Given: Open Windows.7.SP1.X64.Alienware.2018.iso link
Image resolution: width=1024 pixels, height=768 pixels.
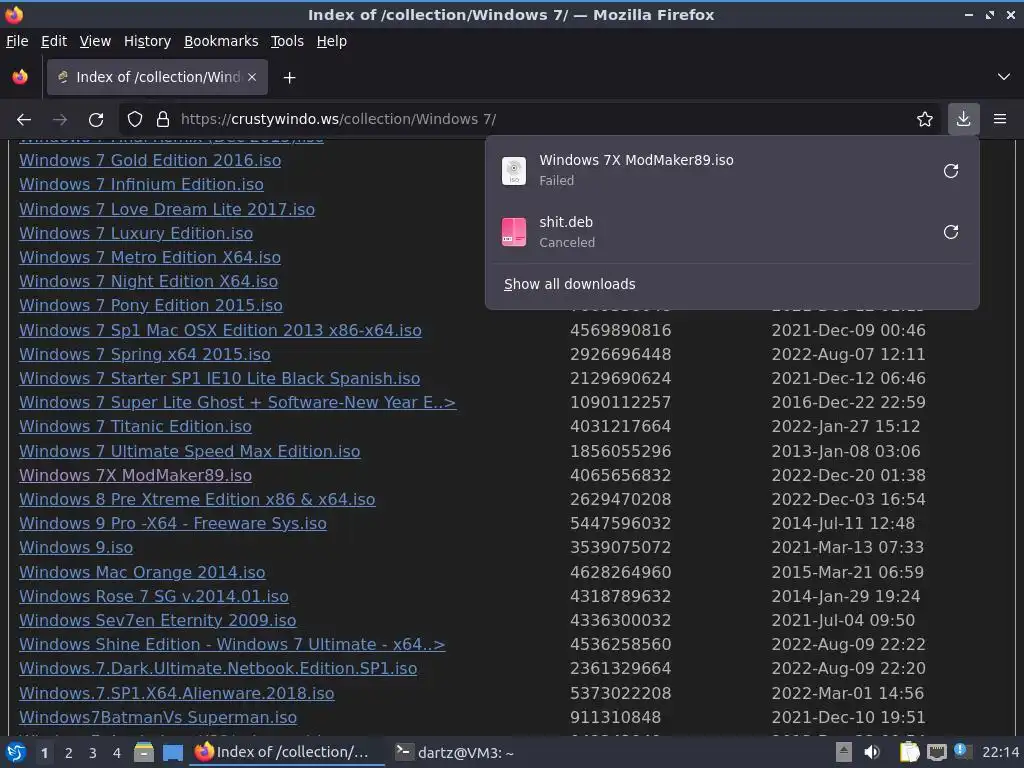Looking at the screenshot, I should pos(177,694).
